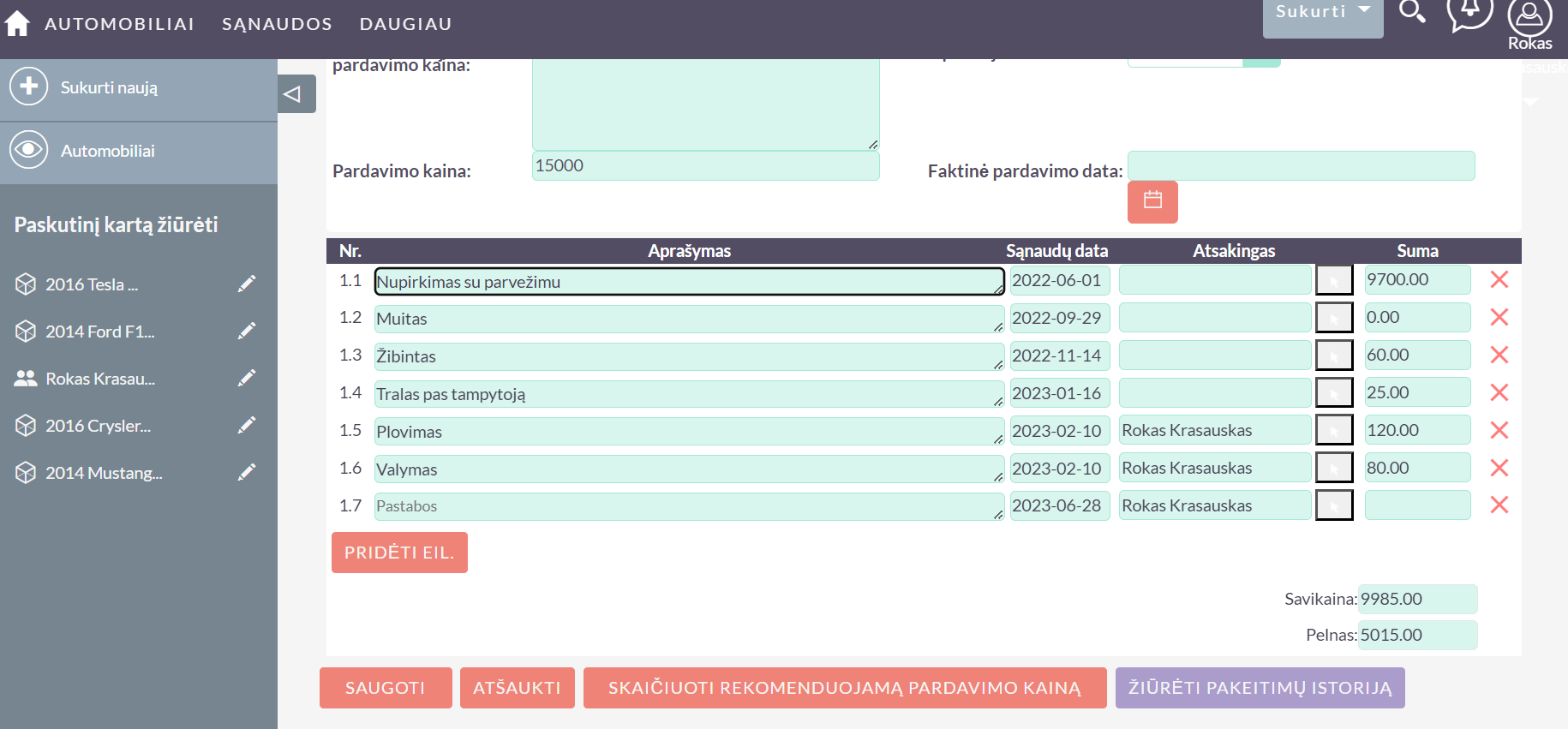
Task: Click ATŠAUKTI button
Action: click(518, 688)
